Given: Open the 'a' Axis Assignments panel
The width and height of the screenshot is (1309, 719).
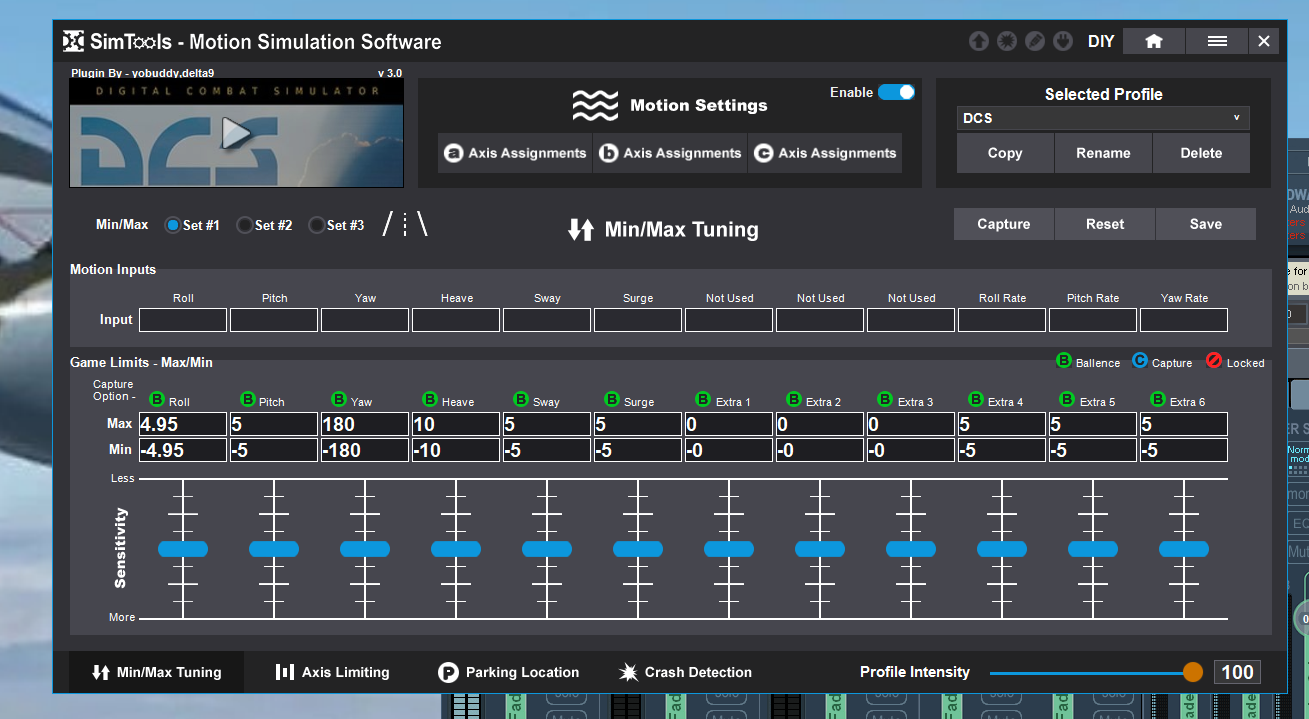Looking at the screenshot, I should pos(515,153).
